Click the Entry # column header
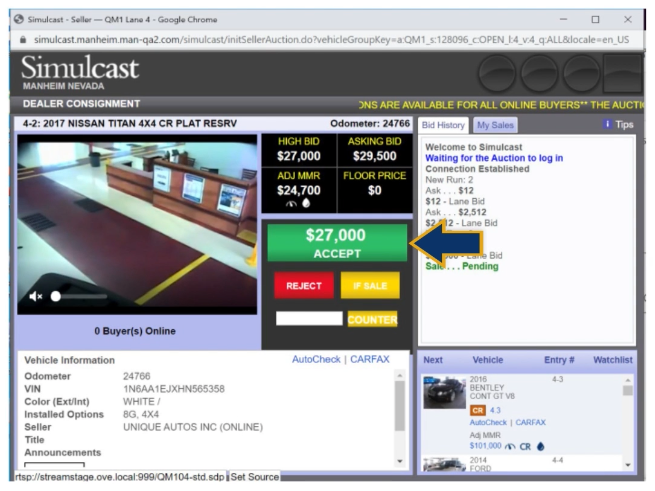 559,360
